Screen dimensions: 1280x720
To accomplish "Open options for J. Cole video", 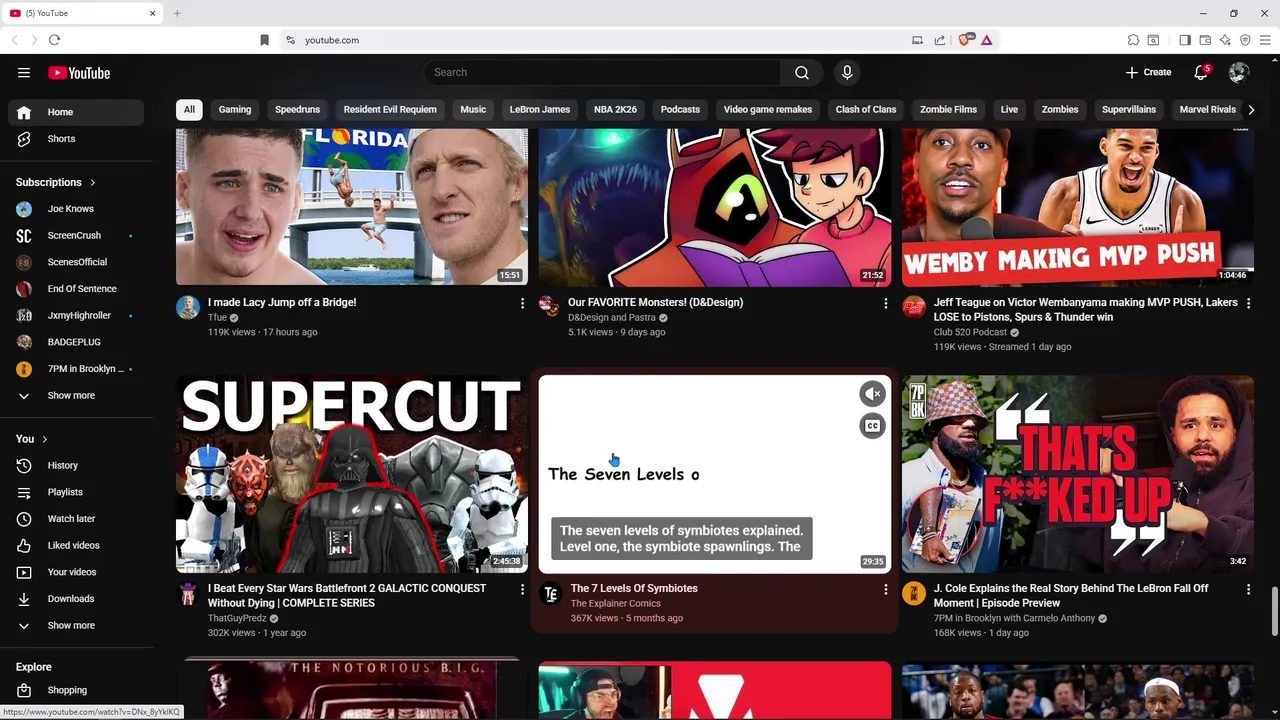I will coord(1248,590).
